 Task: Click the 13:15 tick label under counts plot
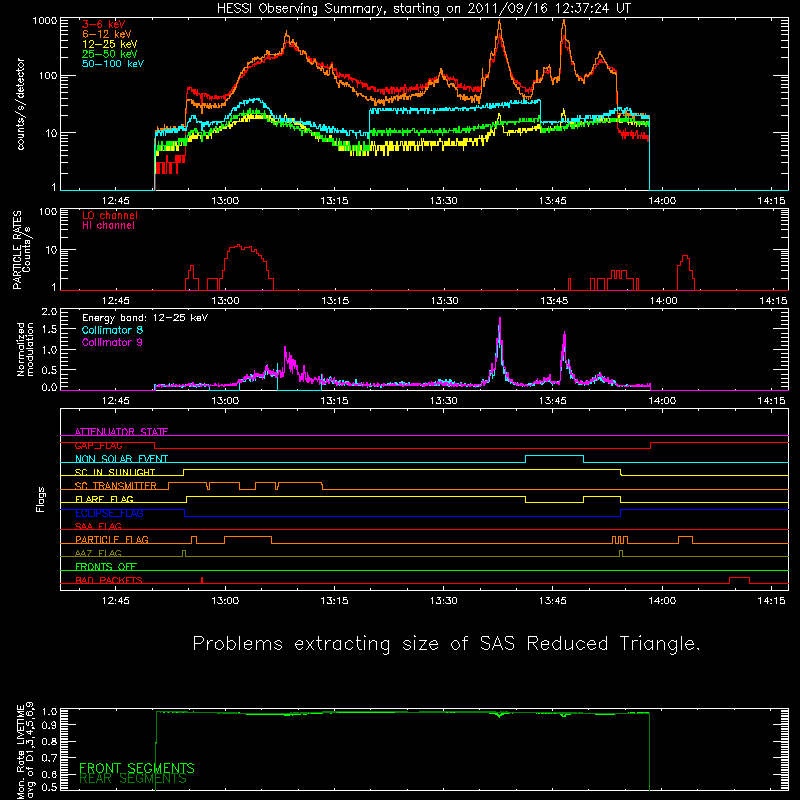[334, 201]
